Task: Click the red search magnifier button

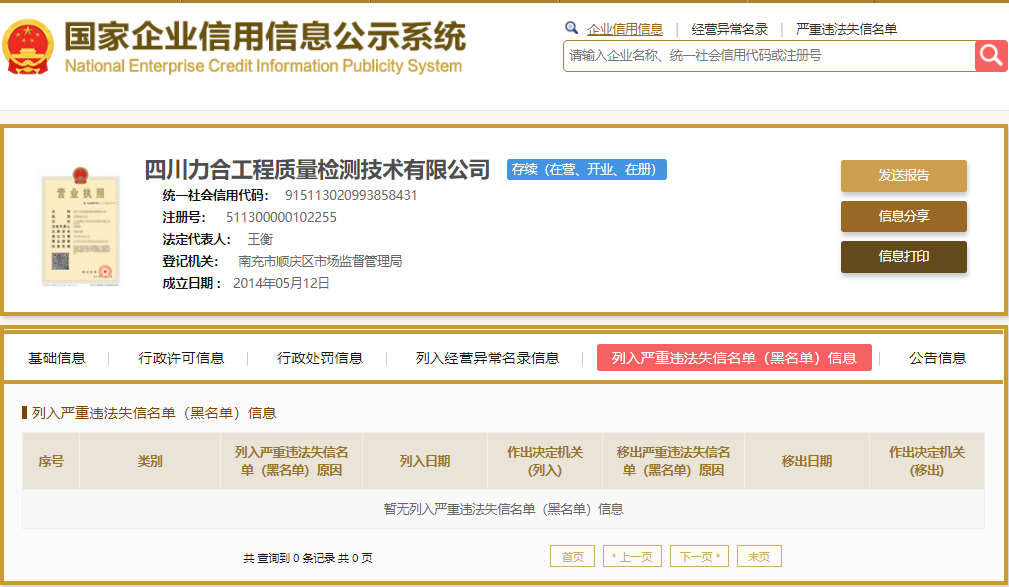Action: pos(991,56)
